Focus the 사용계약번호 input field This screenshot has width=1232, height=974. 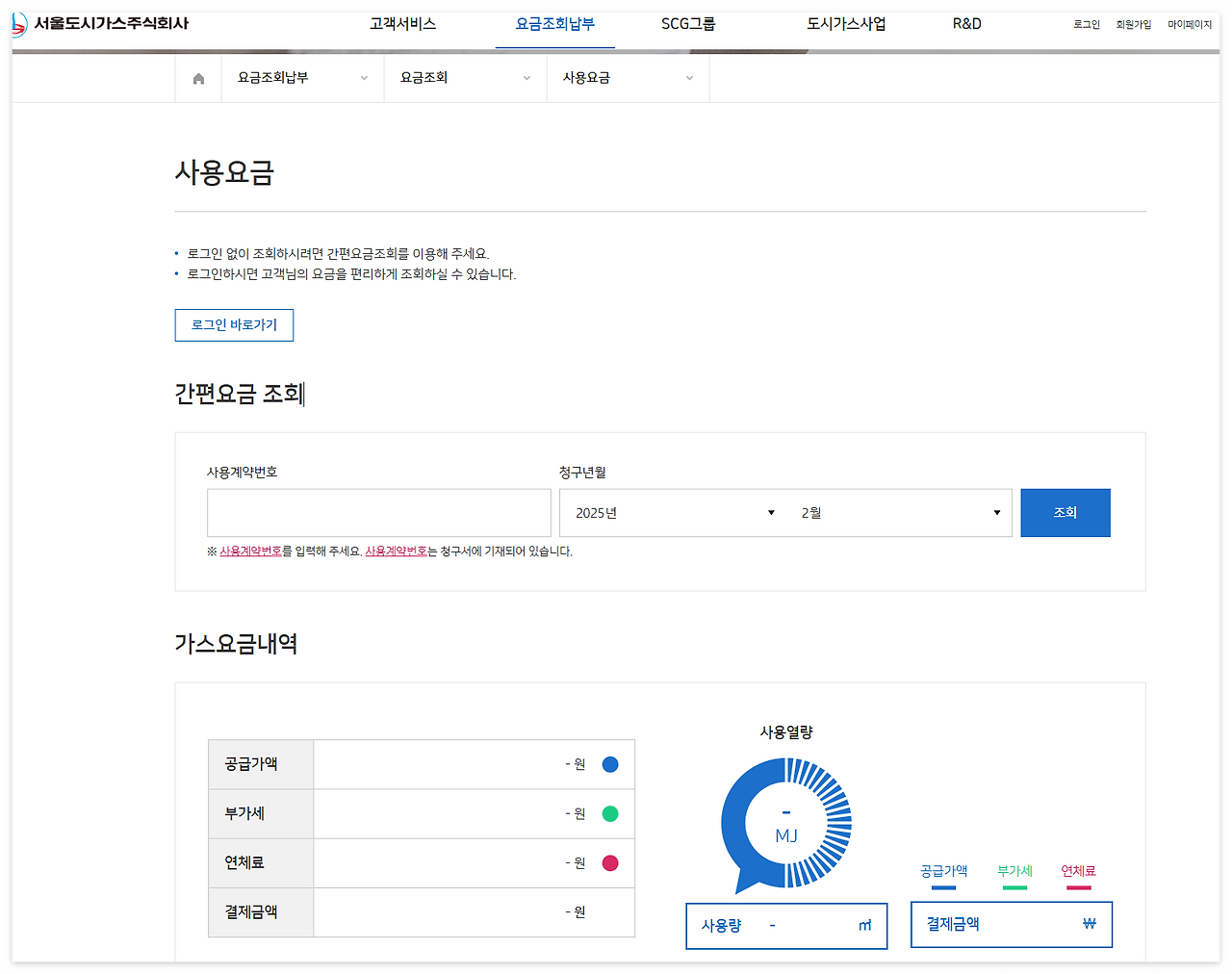379,513
